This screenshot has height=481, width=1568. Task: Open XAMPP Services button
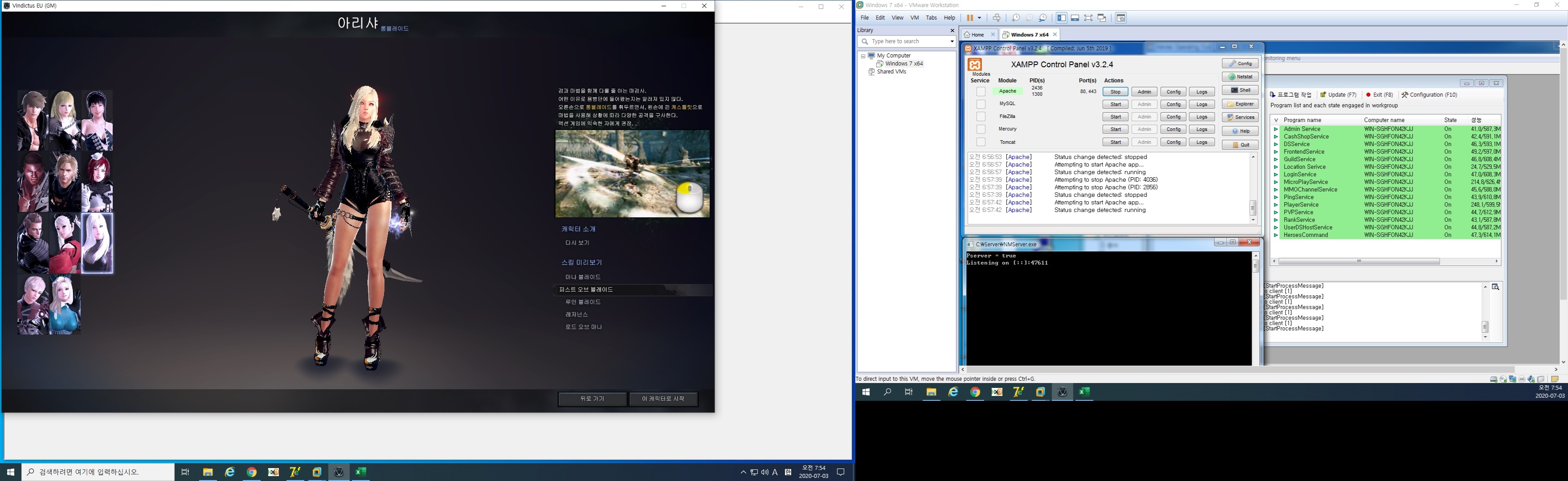(1240, 118)
